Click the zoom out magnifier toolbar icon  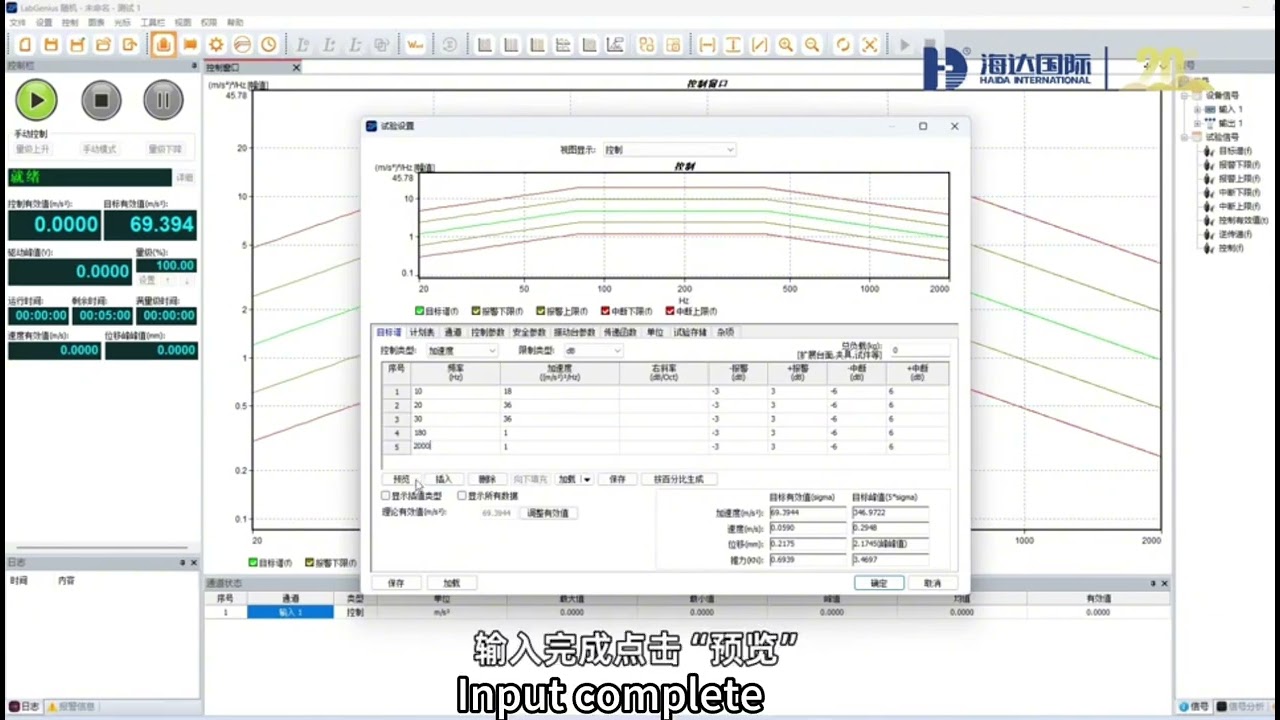click(x=812, y=45)
